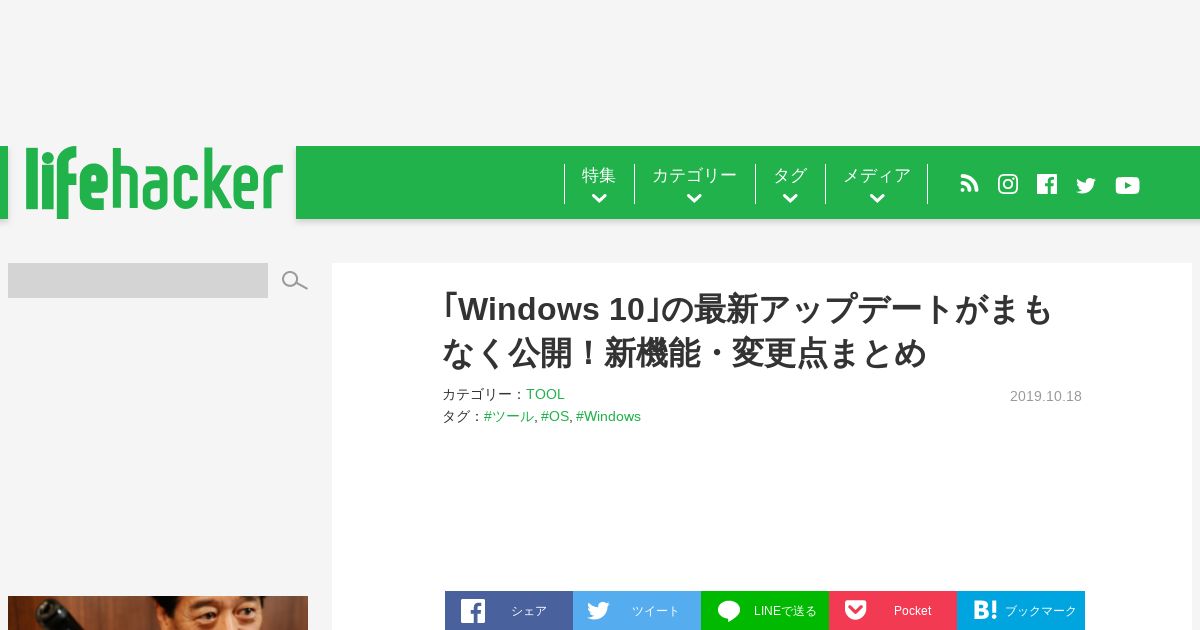Image resolution: width=1200 pixels, height=630 pixels.
Task: Open the RSS feed icon
Action: coord(969,184)
